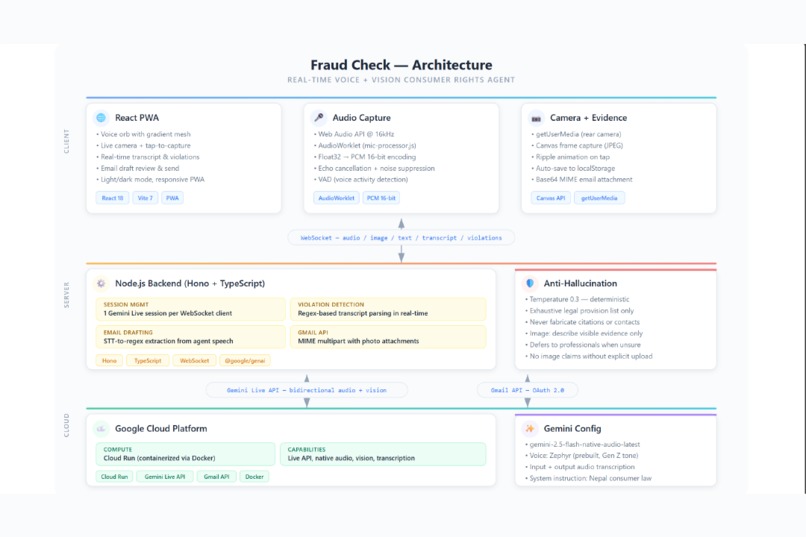Click the SESSION MGMT box

pos(191,309)
